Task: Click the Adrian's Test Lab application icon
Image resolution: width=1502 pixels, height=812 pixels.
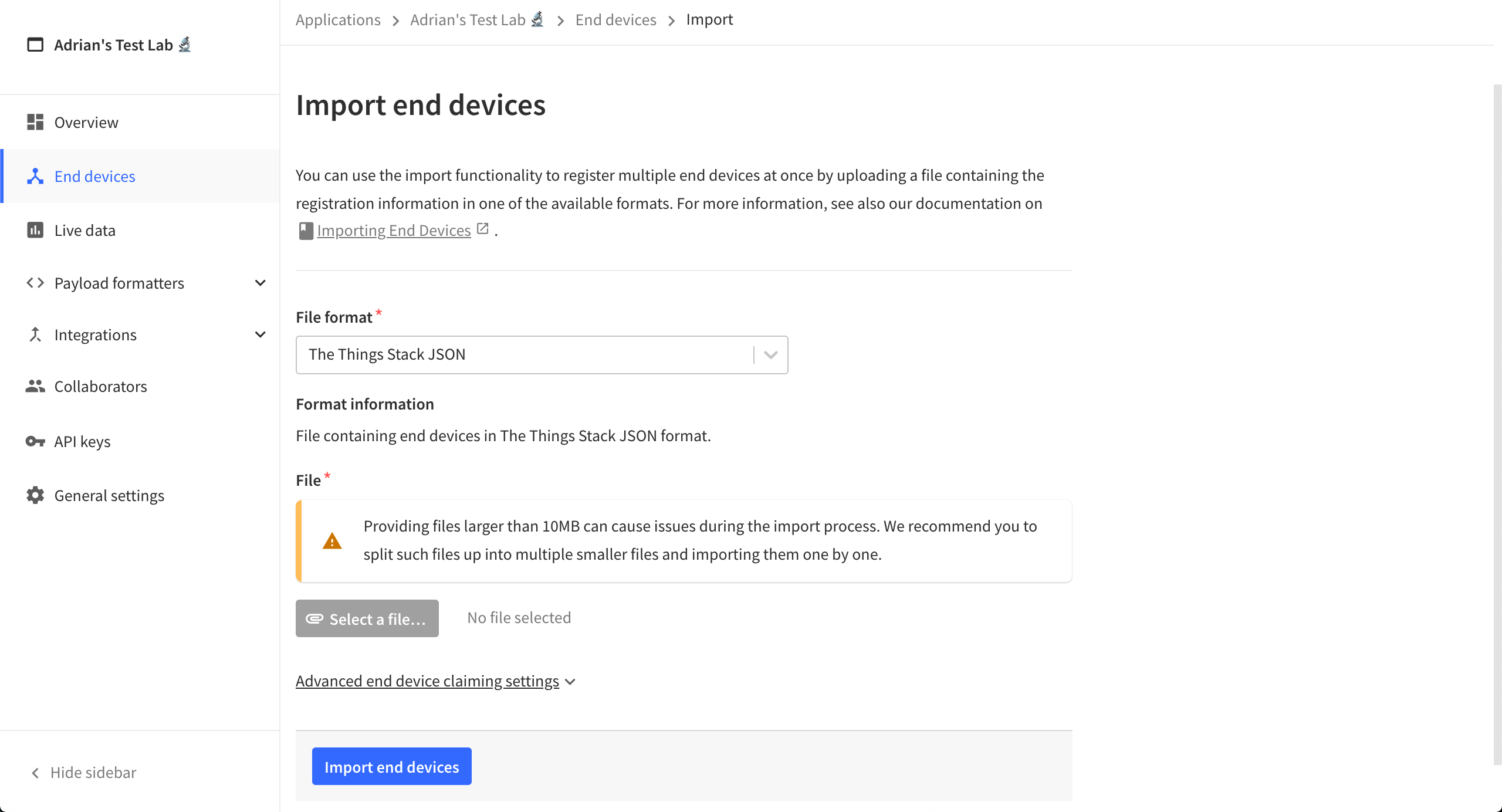Action: [35, 44]
